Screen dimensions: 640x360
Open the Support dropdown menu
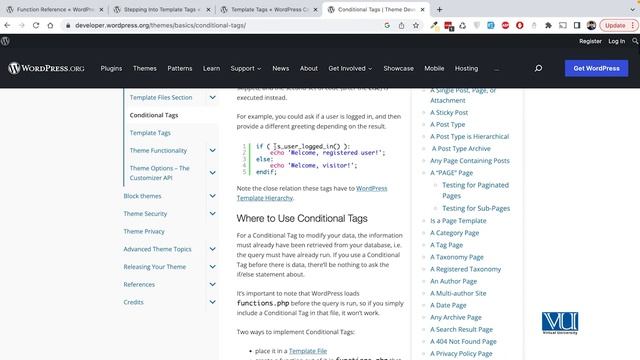tap(246, 69)
